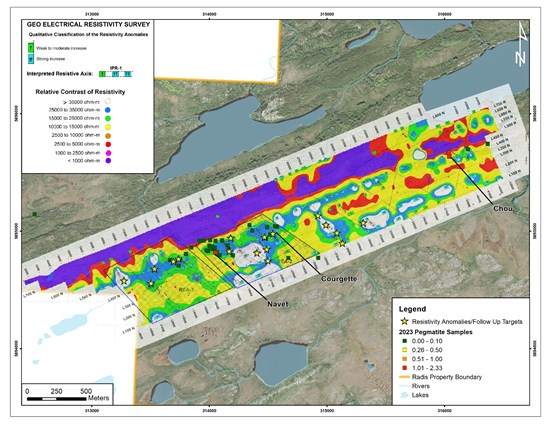Image resolution: width=550 pixels, height=425 pixels.
Task: Pick the red resistivity legend circle
Action: click(x=108, y=144)
